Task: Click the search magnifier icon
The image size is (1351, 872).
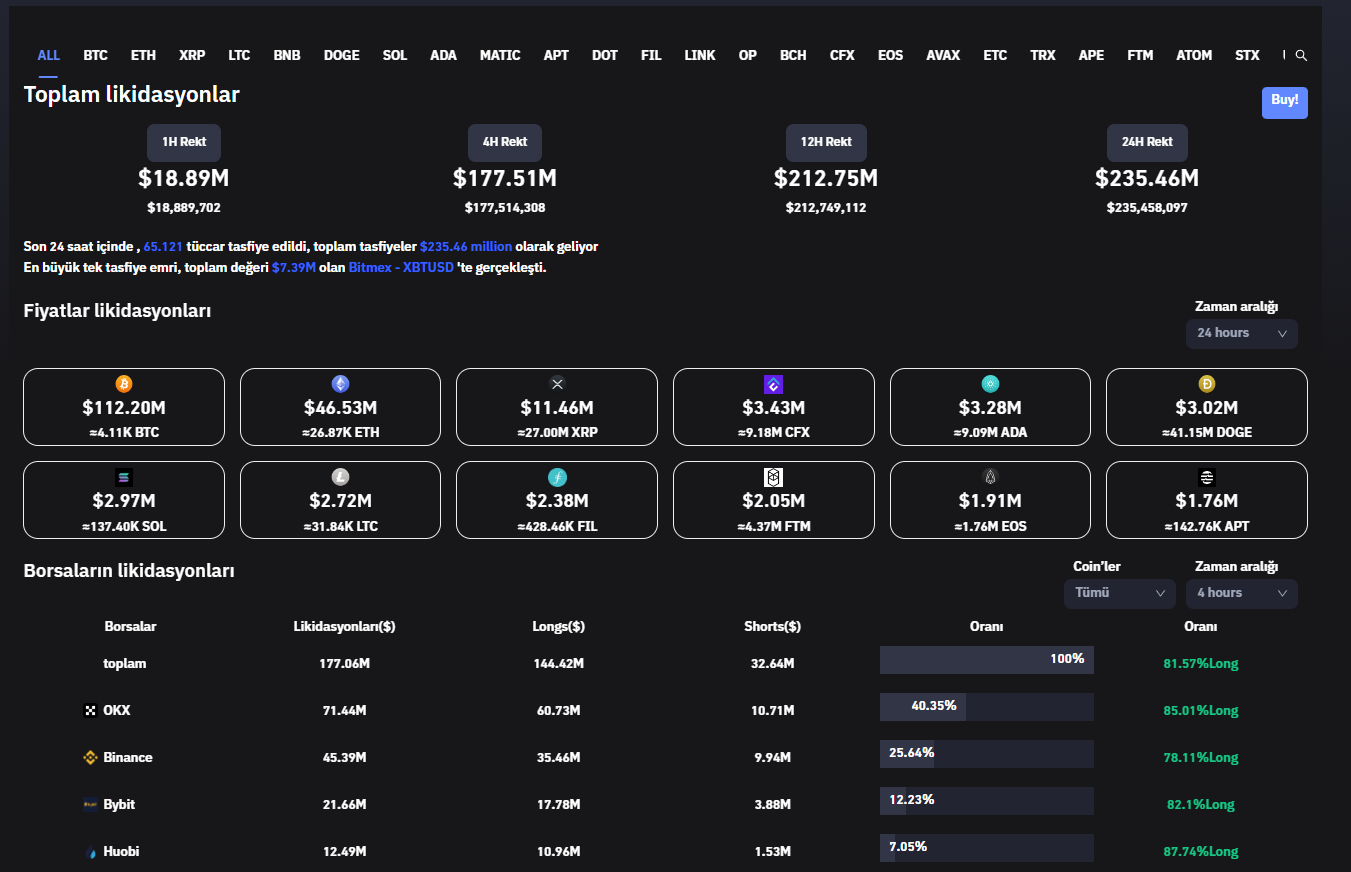Action: pos(1301,56)
